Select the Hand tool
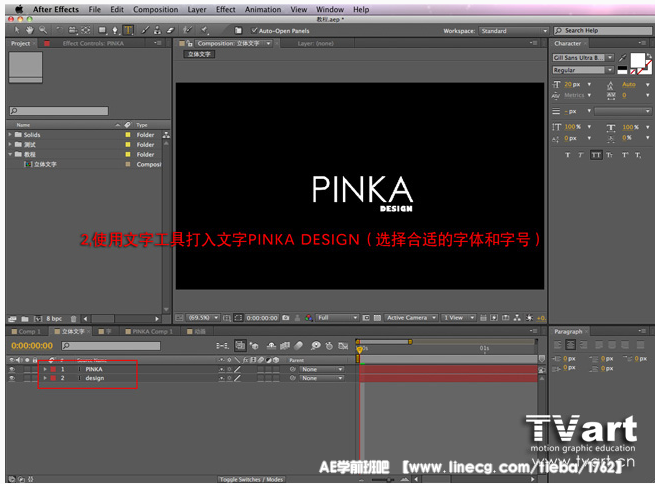 (29, 30)
